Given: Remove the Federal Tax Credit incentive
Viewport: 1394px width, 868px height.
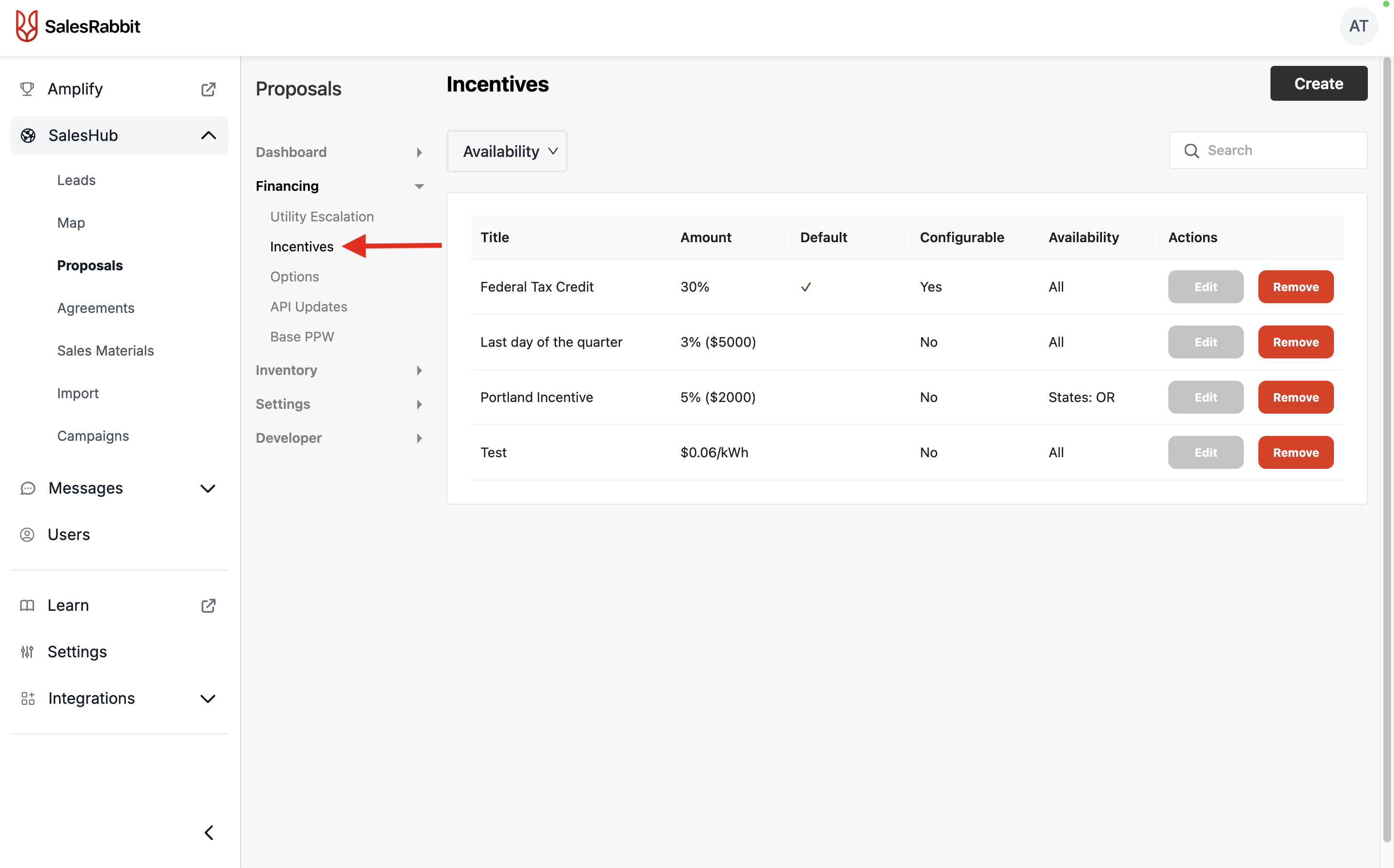Looking at the screenshot, I should pyautogui.click(x=1295, y=286).
